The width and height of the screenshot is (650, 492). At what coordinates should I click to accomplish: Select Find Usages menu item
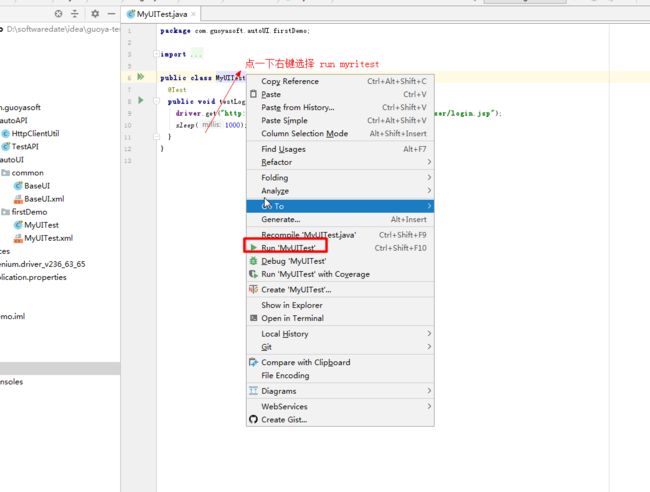[x=340, y=149]
